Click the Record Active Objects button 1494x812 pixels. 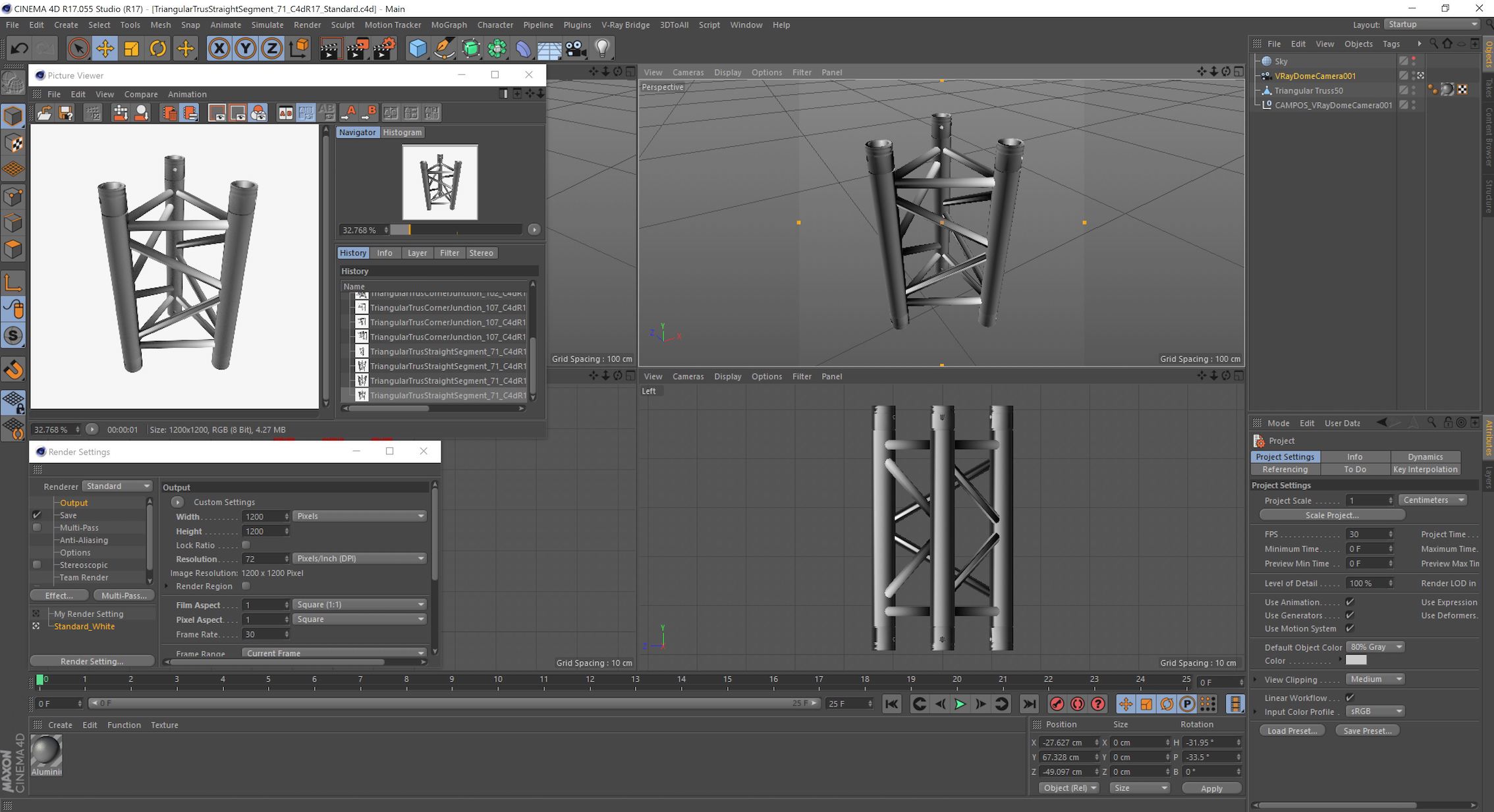[x=1057, y=704]
